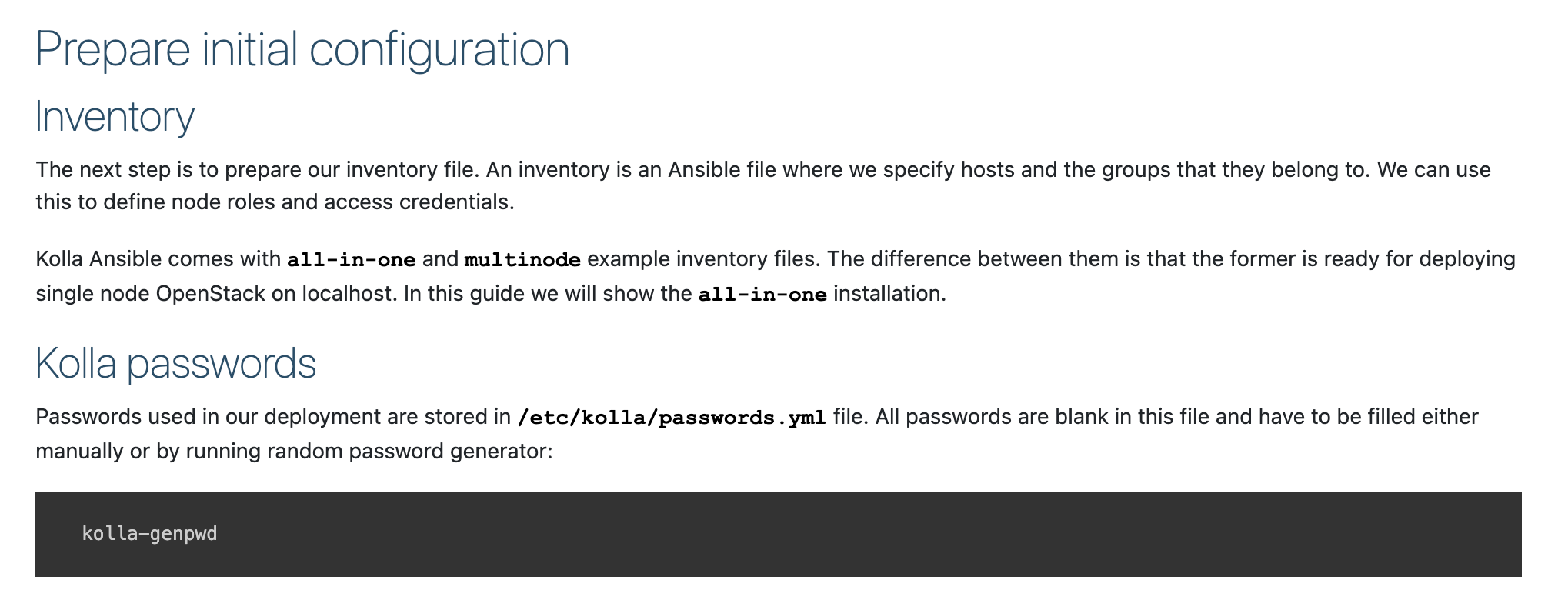
Task: Click the paragraph starting 'The next step'
Action: point(763,185)
